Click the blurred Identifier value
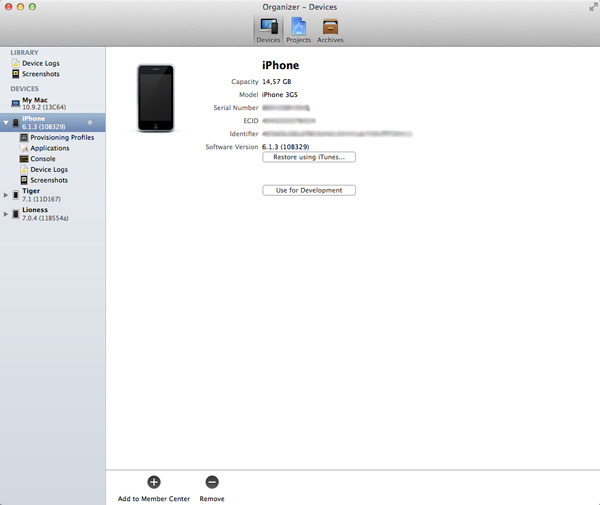The width and height of the screenshot is (600, 505). tap(337, 134)
